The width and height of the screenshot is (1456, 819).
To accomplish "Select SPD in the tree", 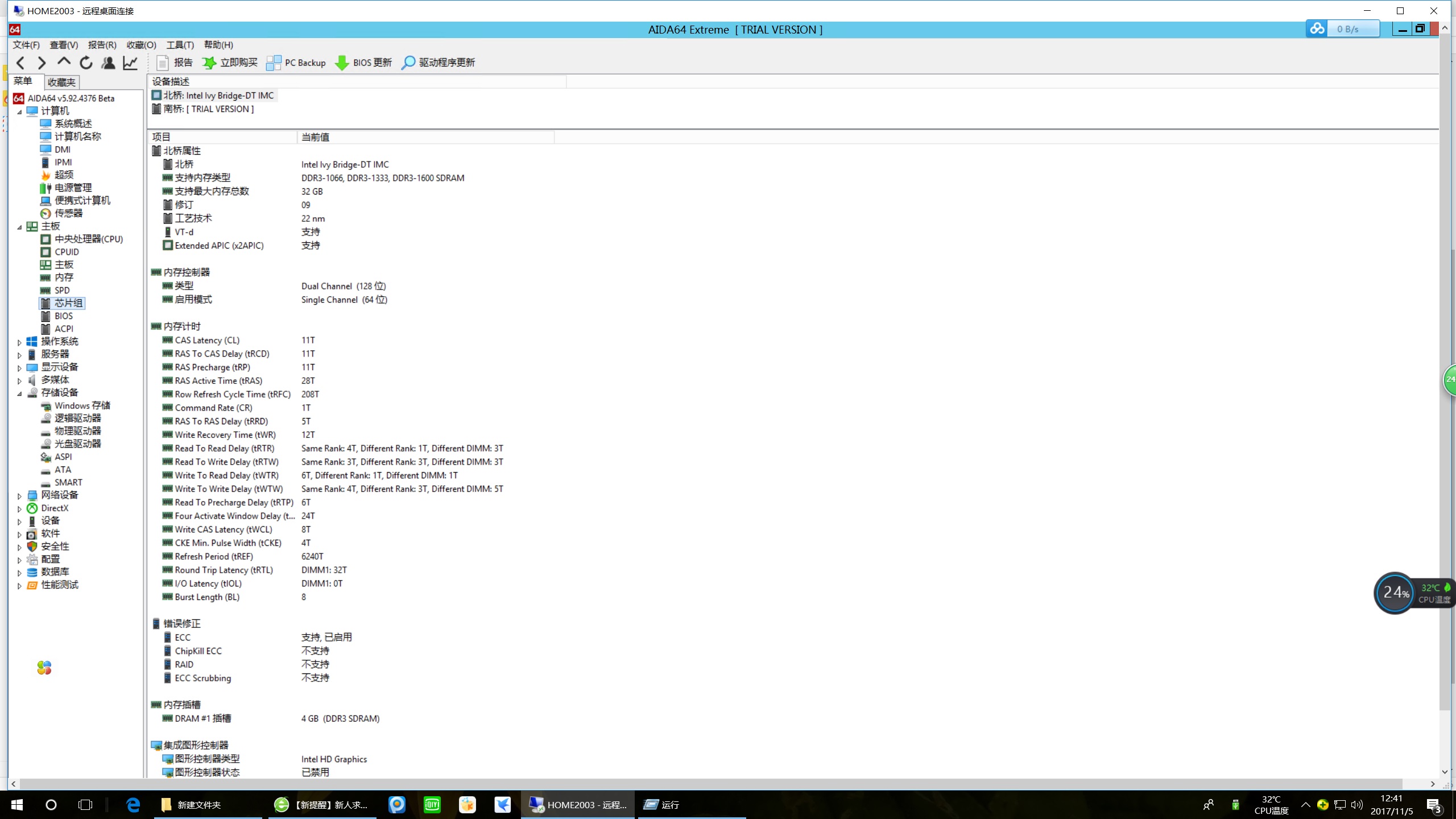I will (x=62, y=290).
